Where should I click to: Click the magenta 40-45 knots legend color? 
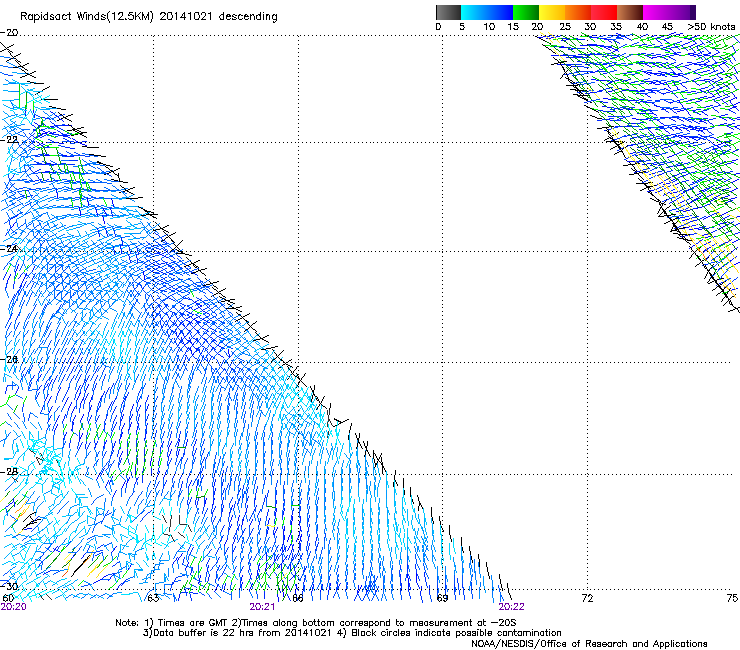tap(656, 12)
